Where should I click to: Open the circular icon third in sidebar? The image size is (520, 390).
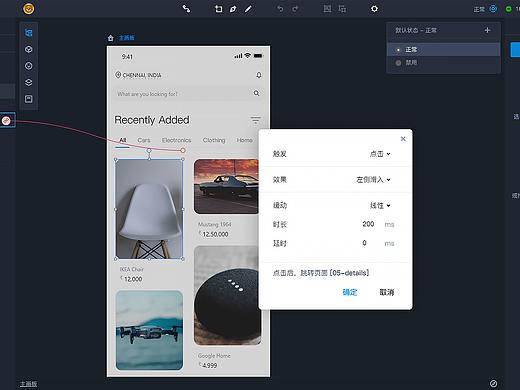click(x=29, y=66)
